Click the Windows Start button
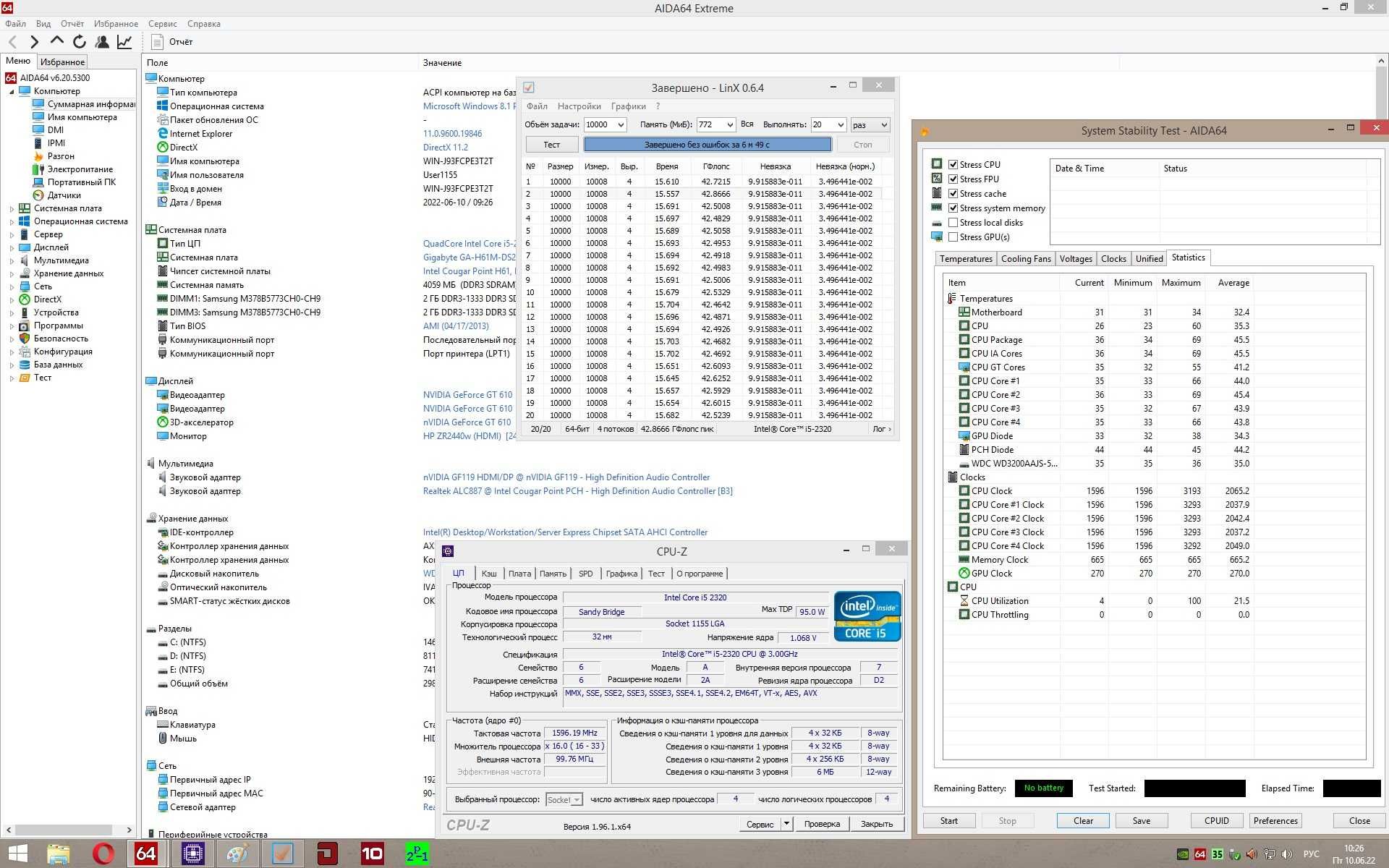 17,854
